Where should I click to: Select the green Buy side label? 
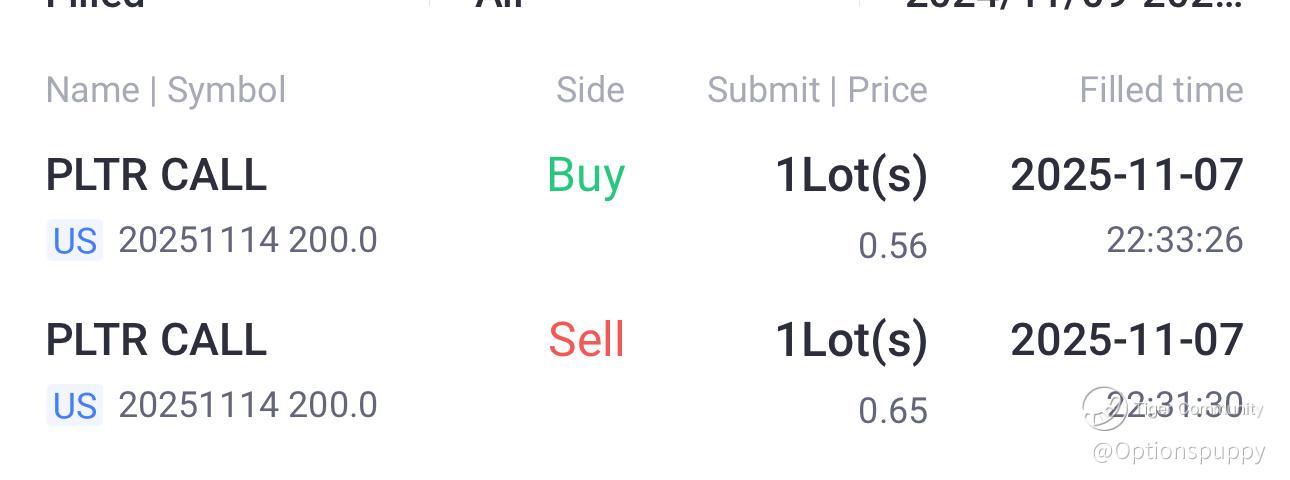586,175
